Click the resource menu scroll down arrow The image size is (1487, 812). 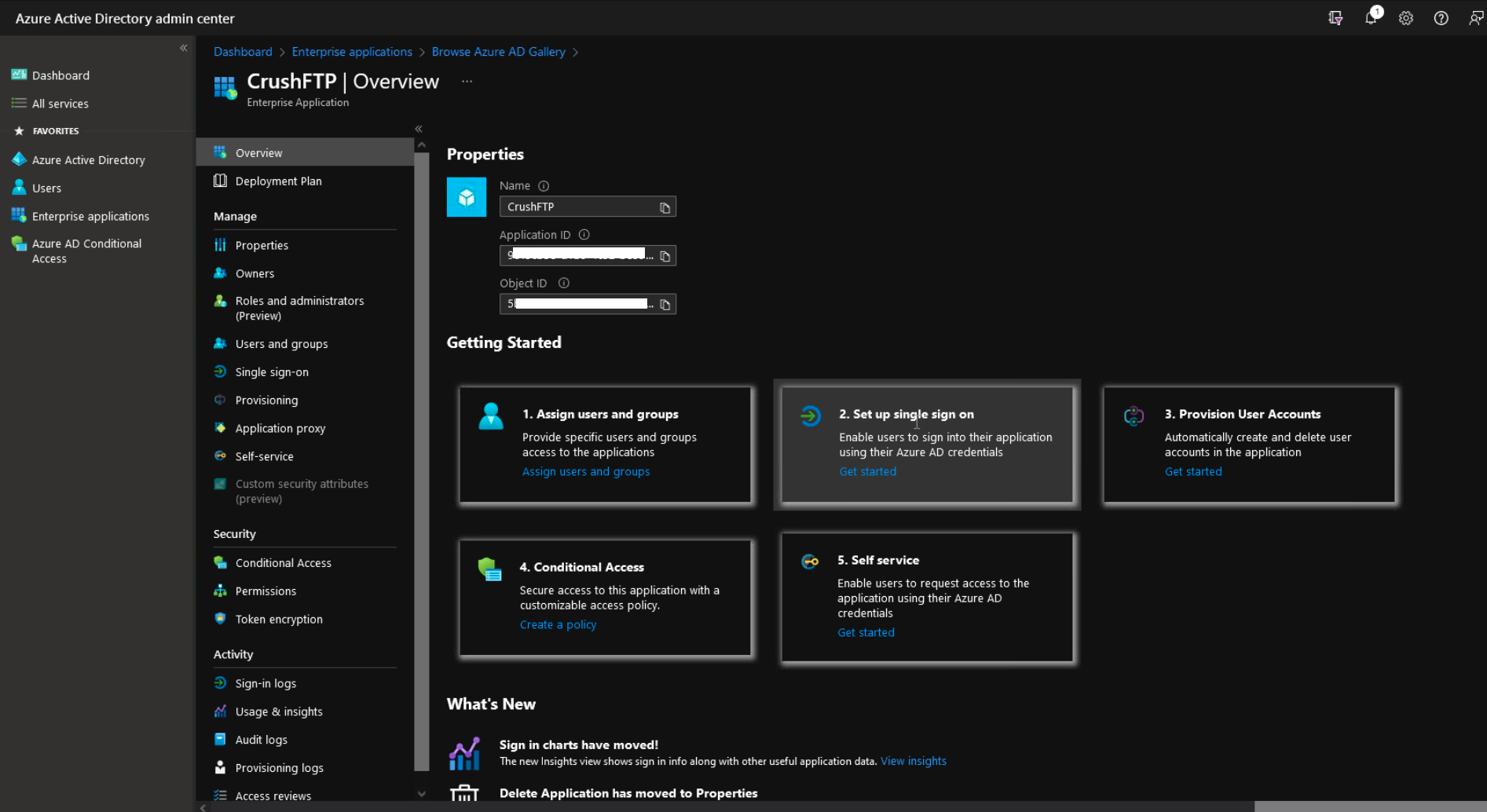pos(422,794)
